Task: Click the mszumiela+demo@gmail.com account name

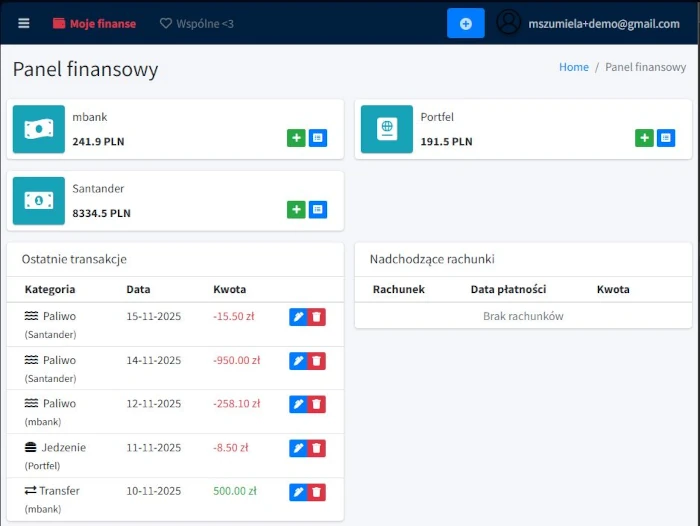Action: [x=604, y=23]
